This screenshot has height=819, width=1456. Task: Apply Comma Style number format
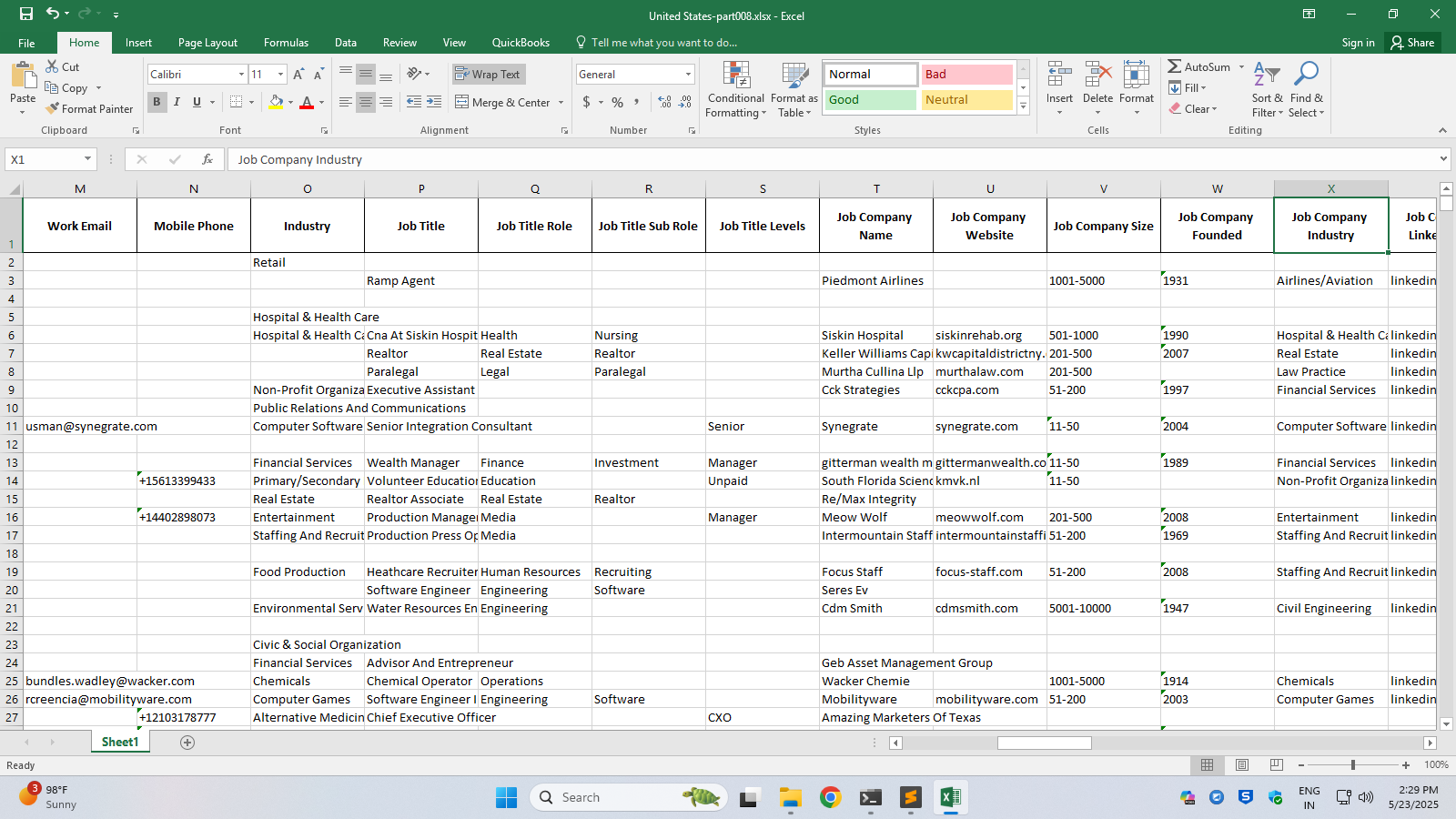(x=637, y=102)
